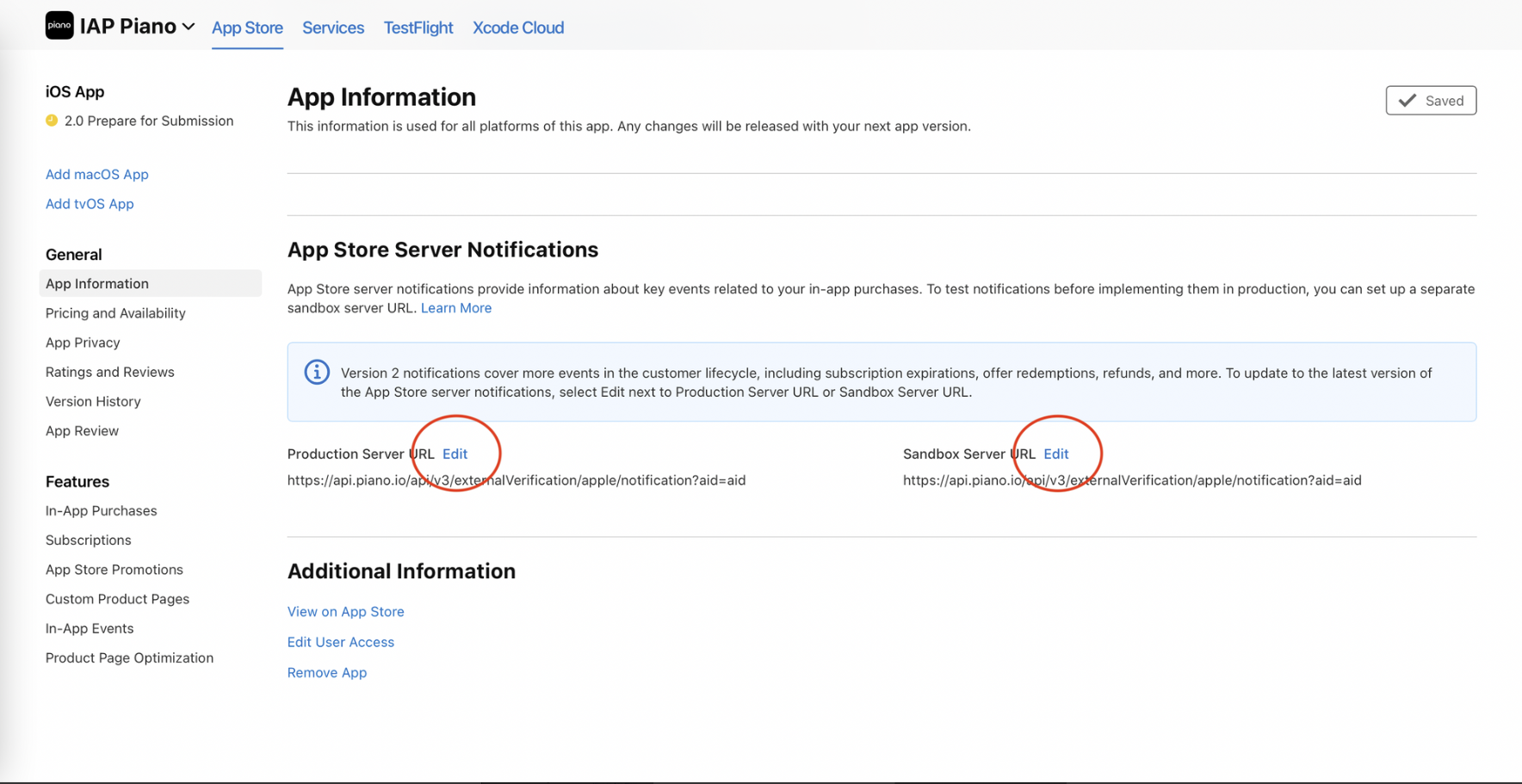Viewport: 1522px width, 784px height.
Task: Open Edit User Access link
Action: click(341, 642)
